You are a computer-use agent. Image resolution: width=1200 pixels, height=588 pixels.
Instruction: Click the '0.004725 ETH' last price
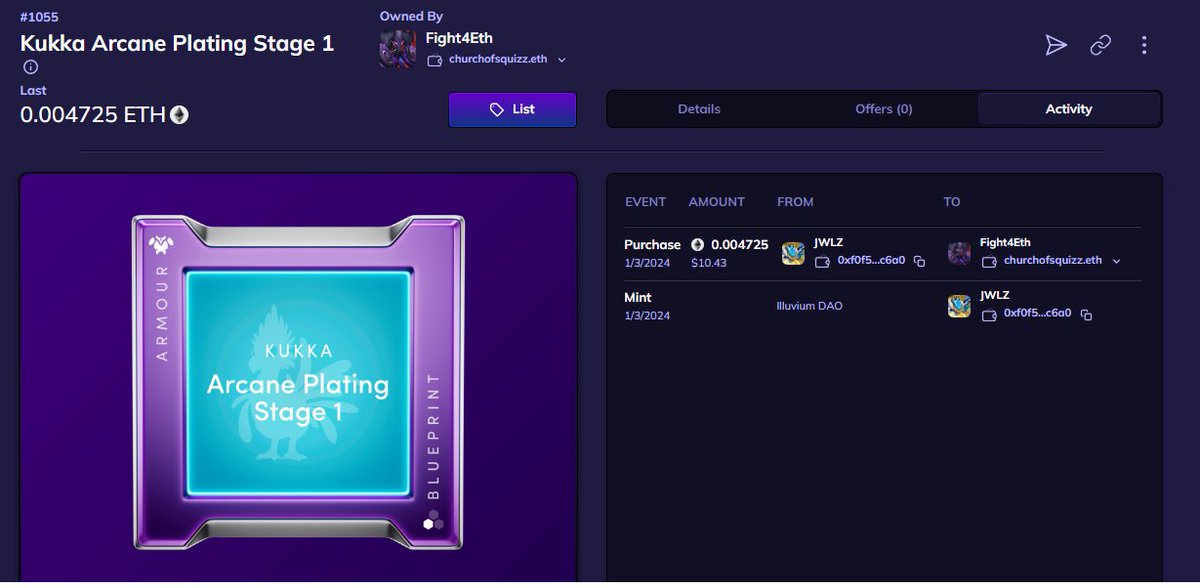[x=93, y=115]
